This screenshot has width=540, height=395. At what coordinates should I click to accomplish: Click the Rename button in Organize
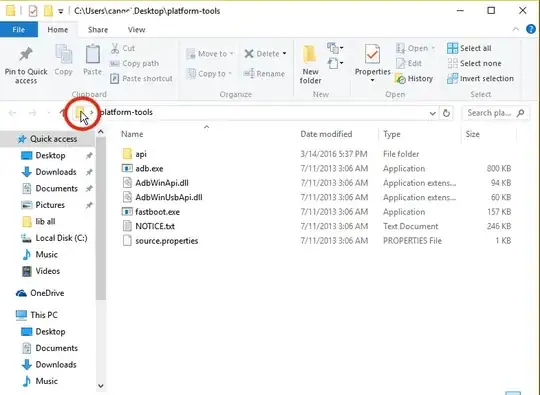coord(264,73)
